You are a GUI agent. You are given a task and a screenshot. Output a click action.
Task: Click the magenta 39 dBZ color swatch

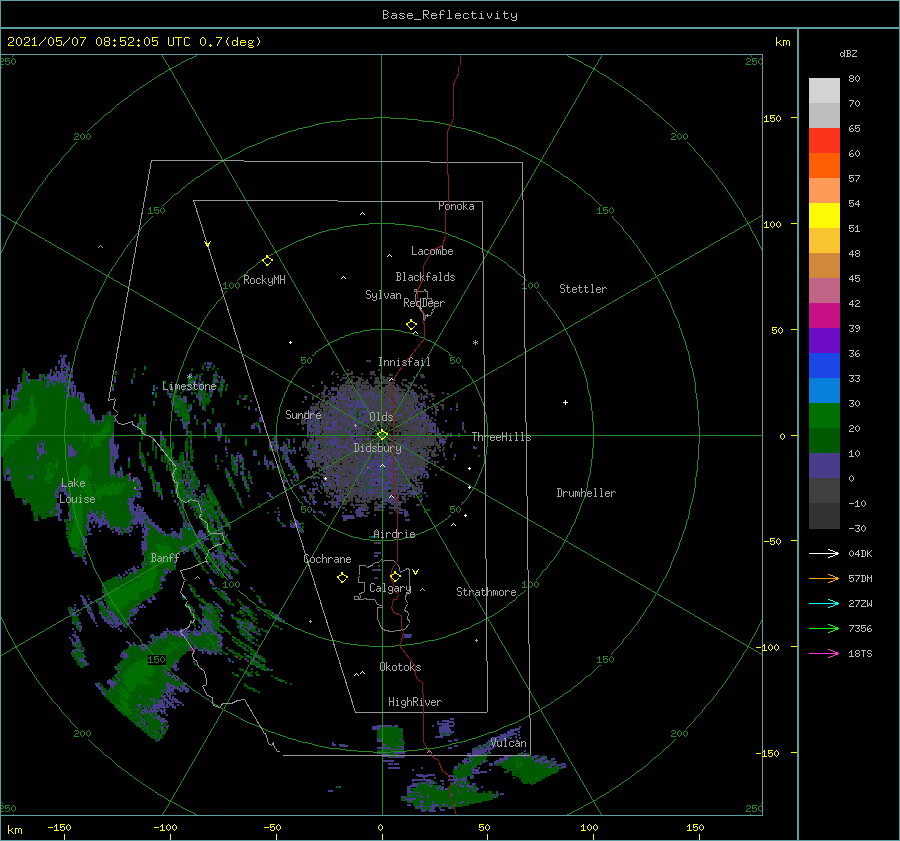(x=824, y=315)
